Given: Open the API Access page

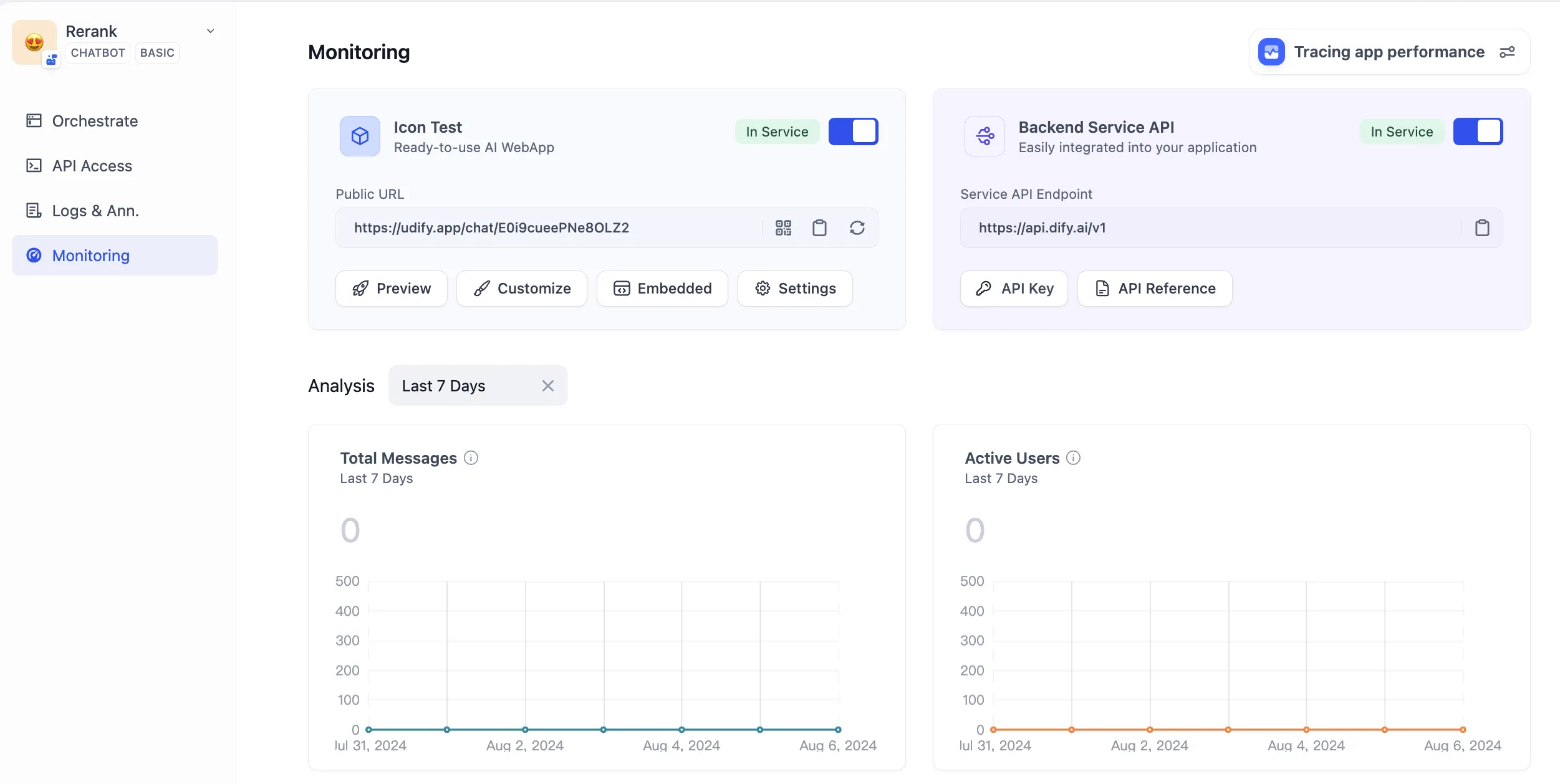Looking at the screenshot, I should point(92,166).
